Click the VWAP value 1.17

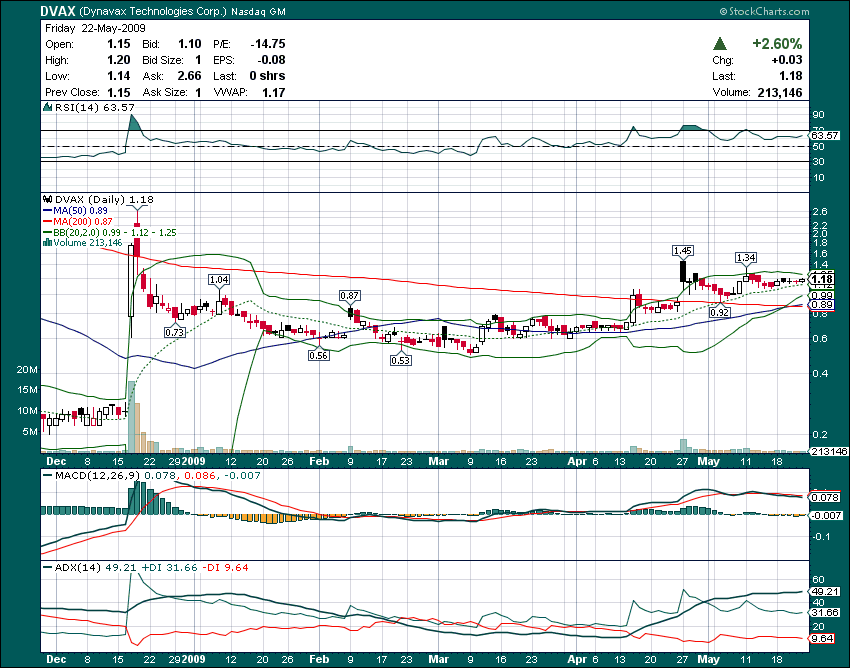coord(274,93)
